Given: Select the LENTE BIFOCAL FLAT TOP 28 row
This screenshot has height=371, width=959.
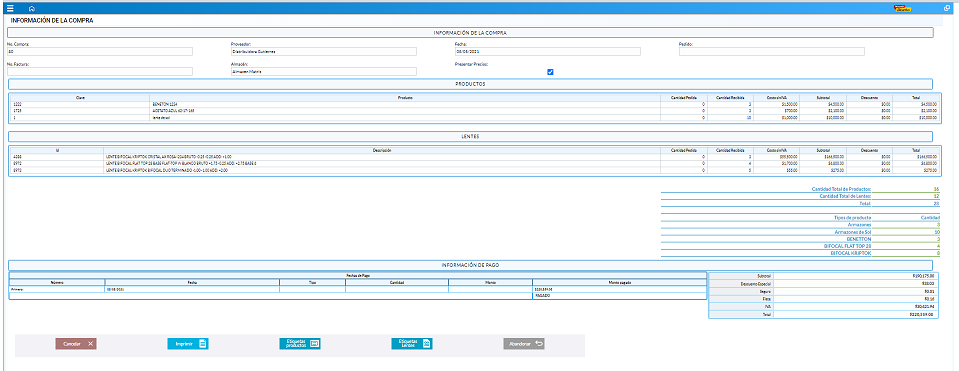Looking at the screenshot, I should pos(474,163).
